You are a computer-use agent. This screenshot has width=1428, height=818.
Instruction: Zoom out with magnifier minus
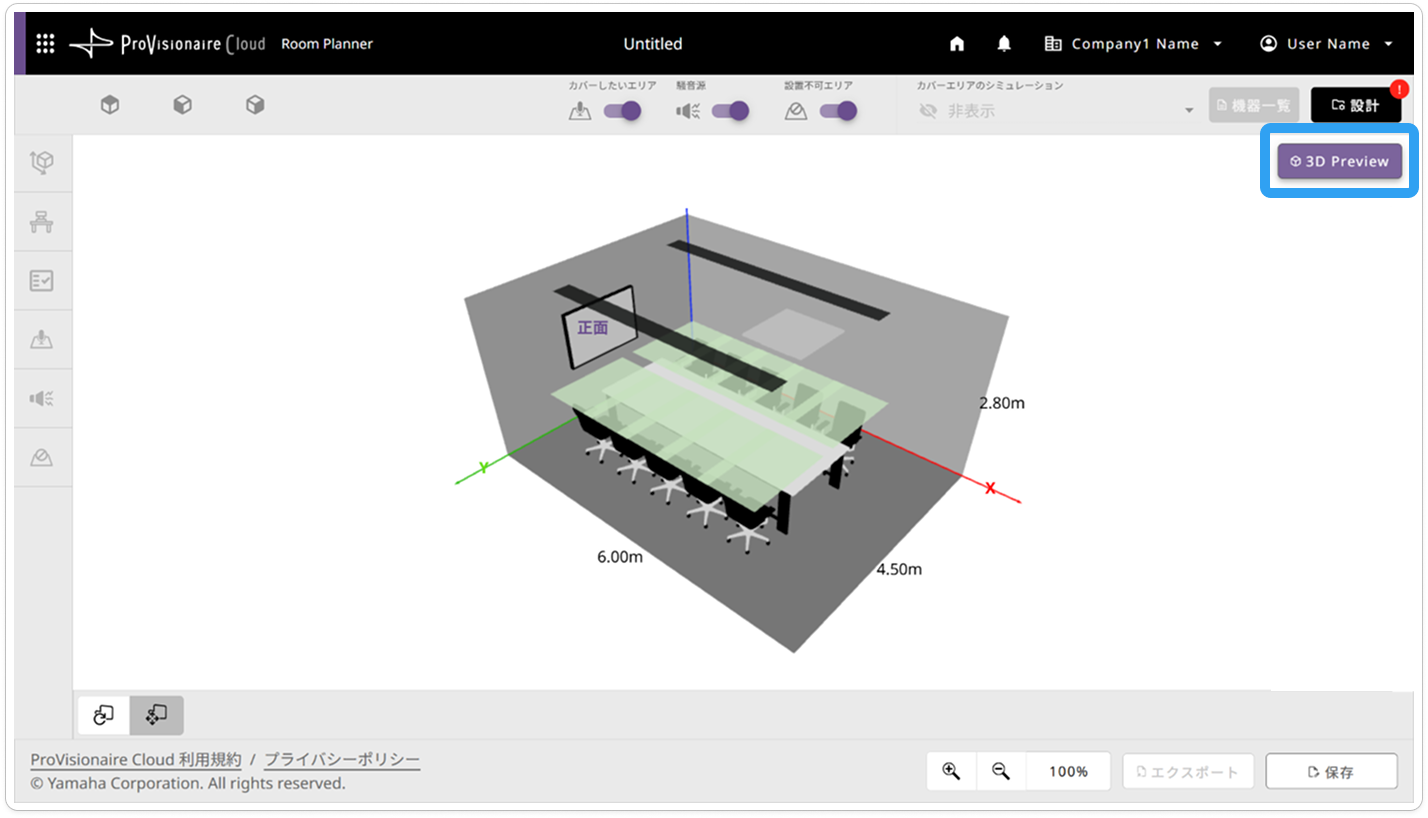click(1001, 771)
